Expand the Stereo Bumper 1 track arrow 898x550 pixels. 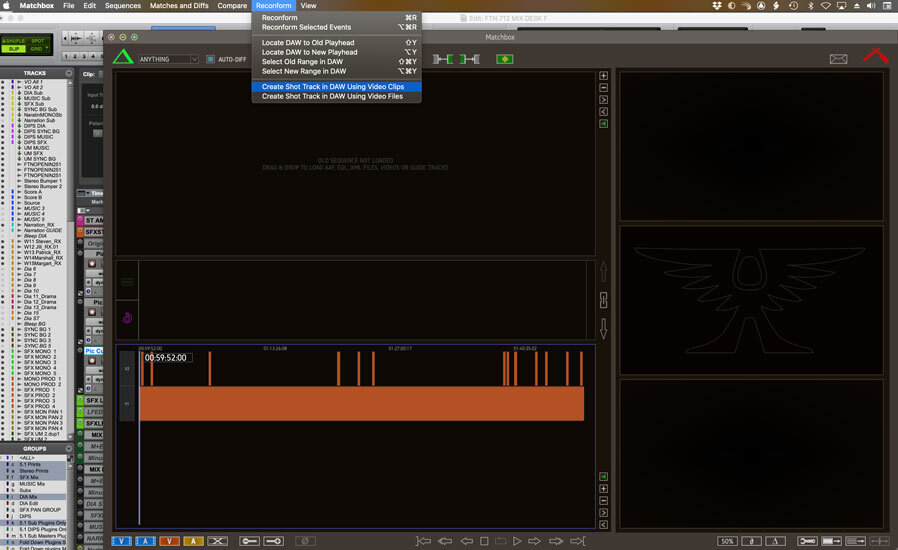(19, 181)
